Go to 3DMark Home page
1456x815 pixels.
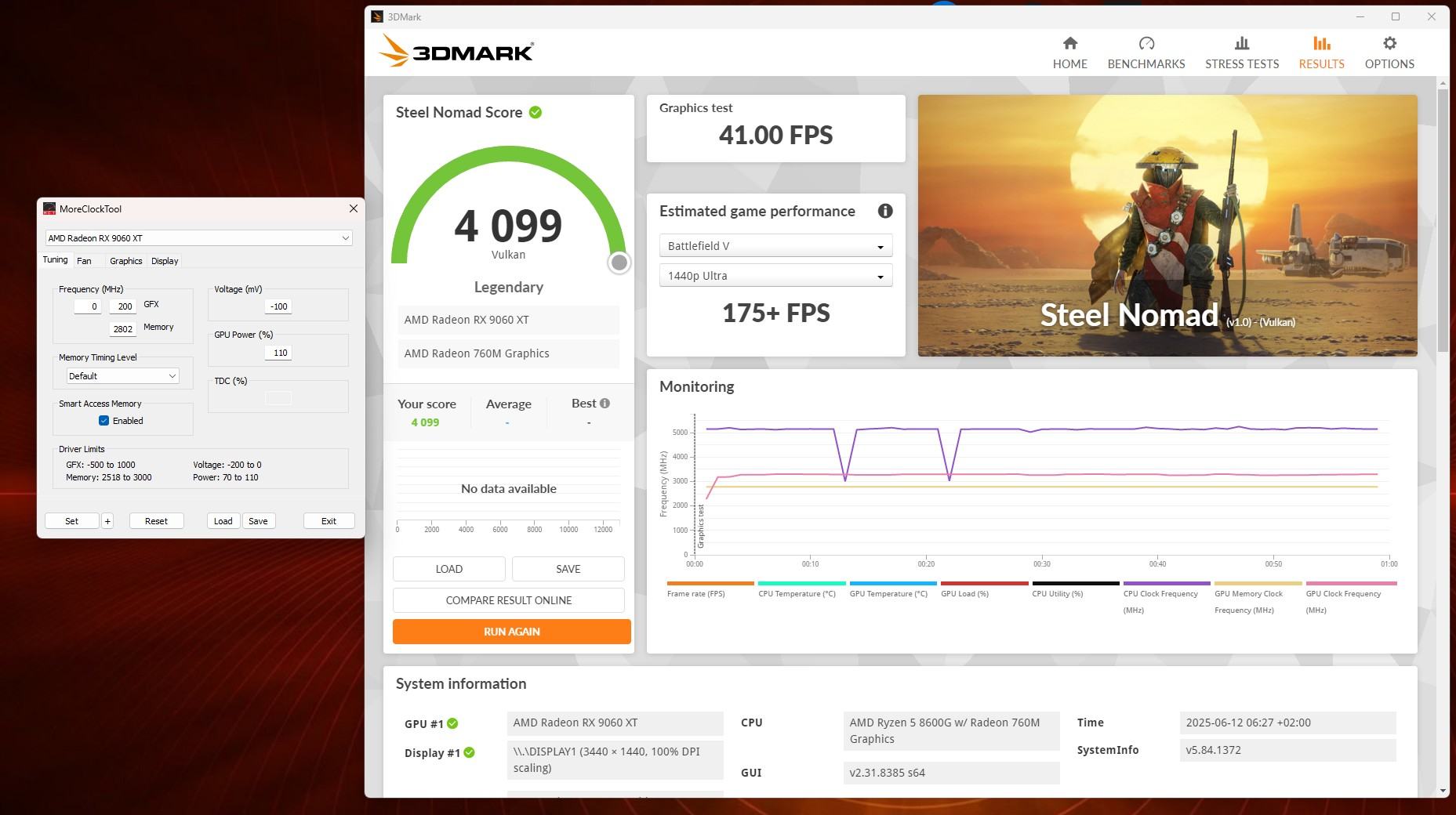[1069, 53]
